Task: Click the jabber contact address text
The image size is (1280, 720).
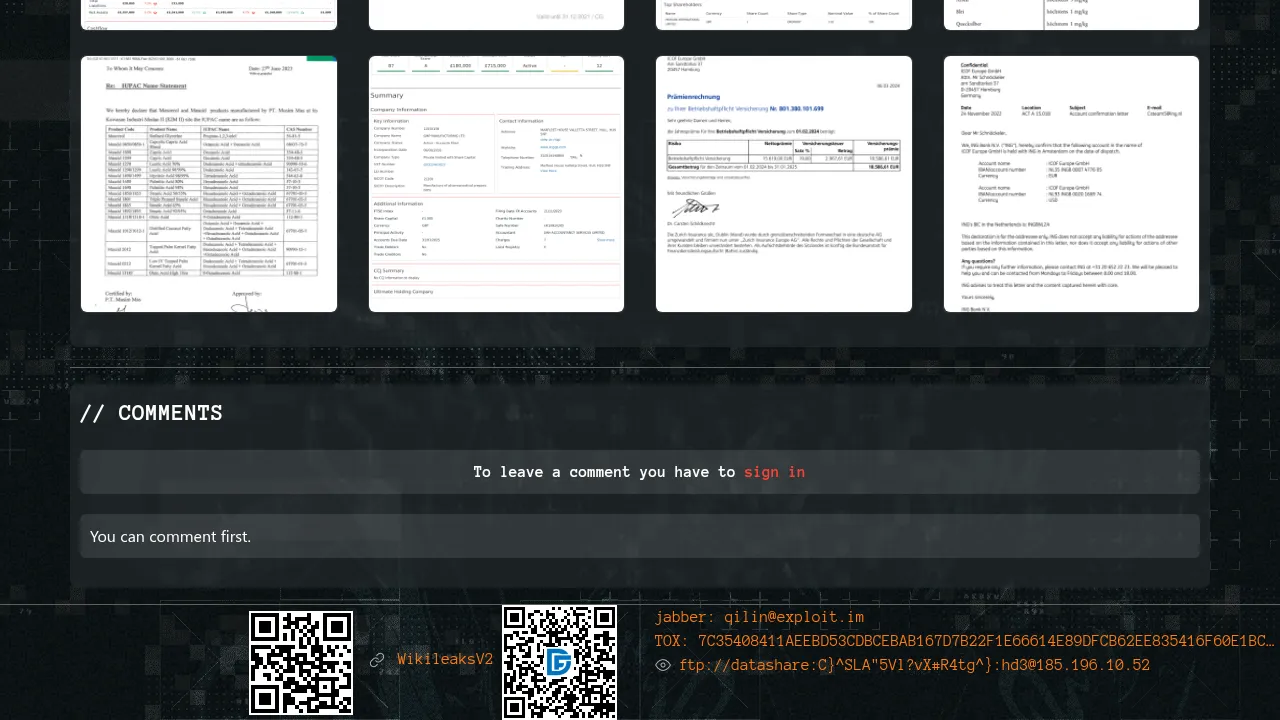Action: tap(759, 617)
